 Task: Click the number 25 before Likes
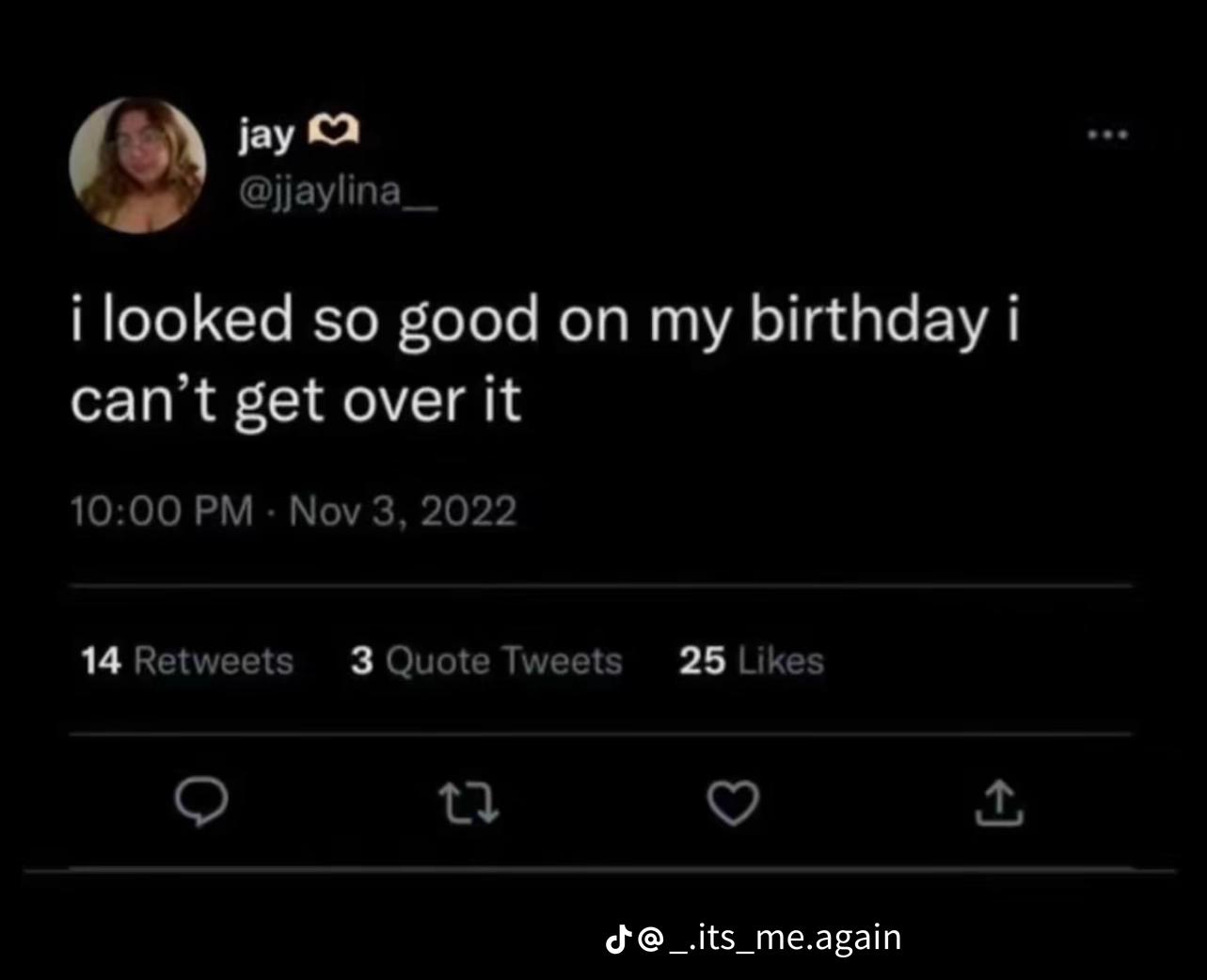click(702, 660)
